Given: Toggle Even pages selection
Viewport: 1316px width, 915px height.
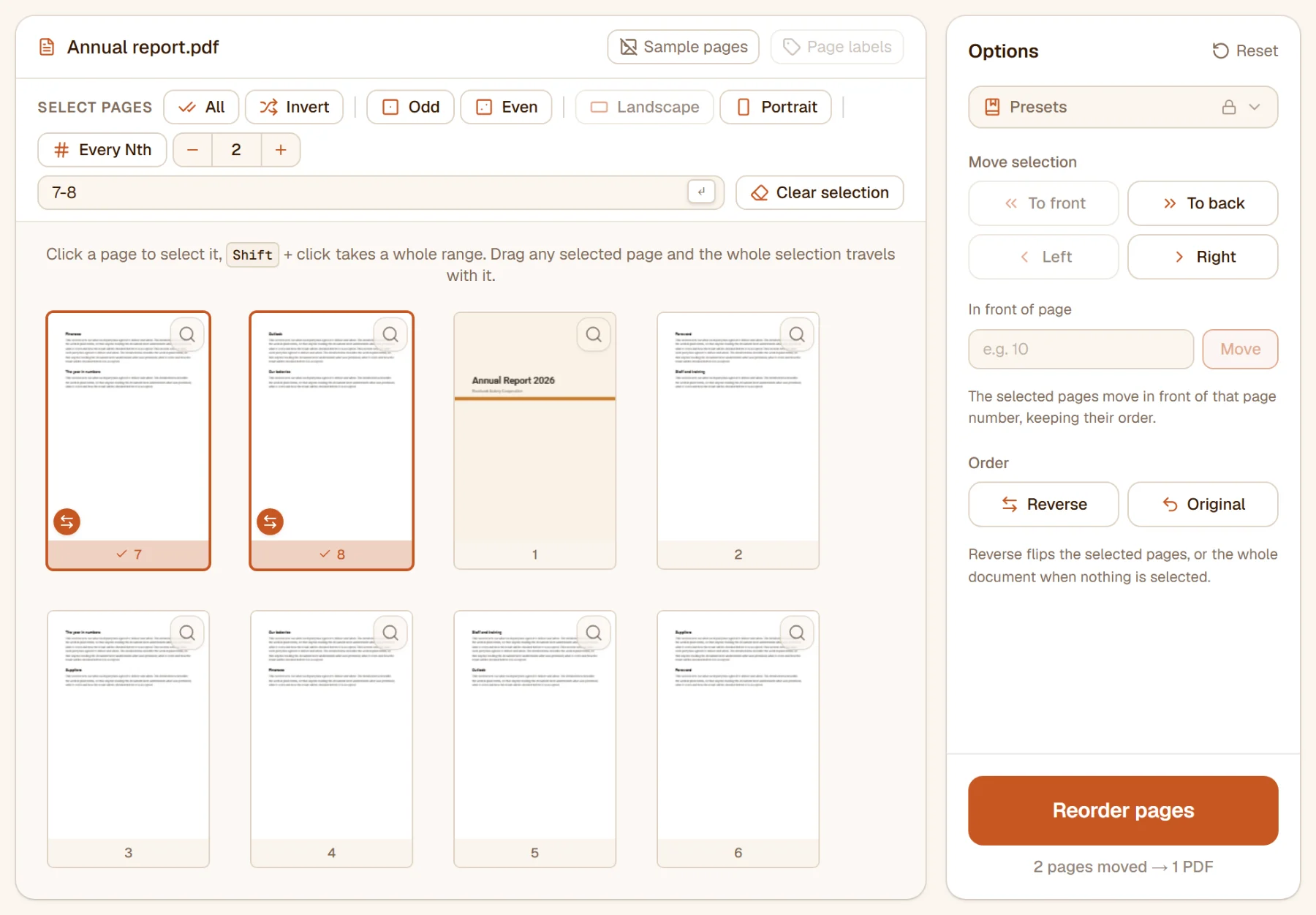Looking at the screenshot, I should click(506, 107).
